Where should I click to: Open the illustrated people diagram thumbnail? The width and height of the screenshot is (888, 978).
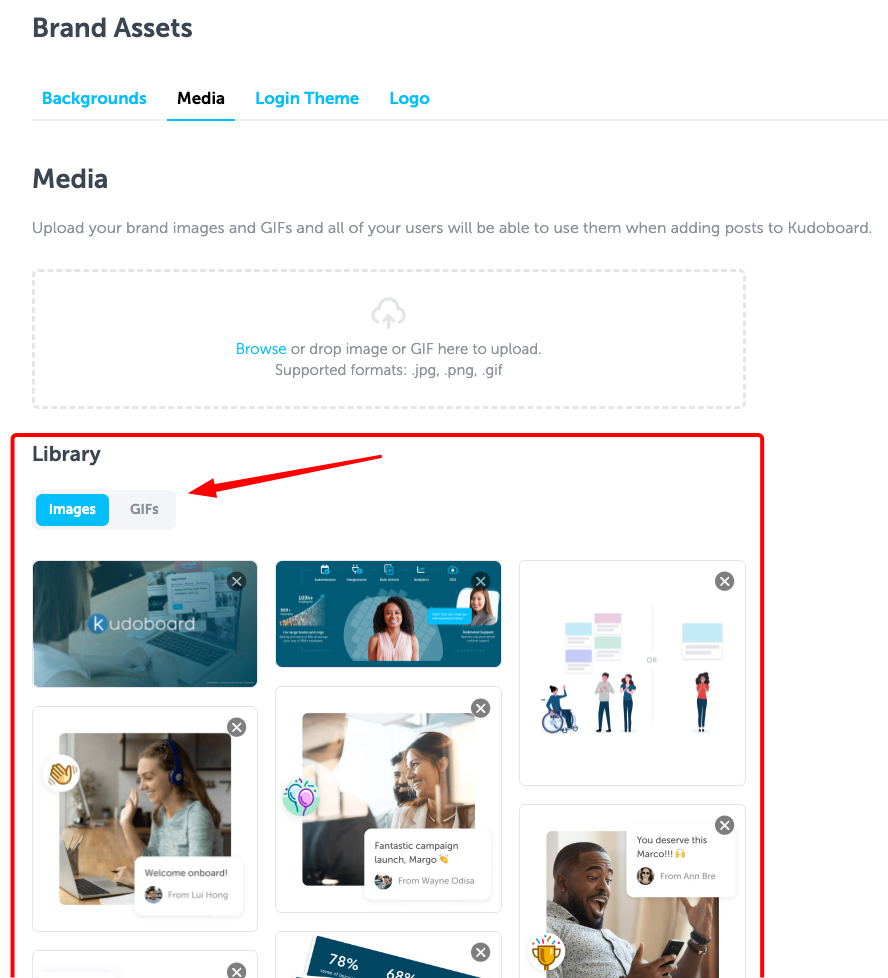coord(632,673)
